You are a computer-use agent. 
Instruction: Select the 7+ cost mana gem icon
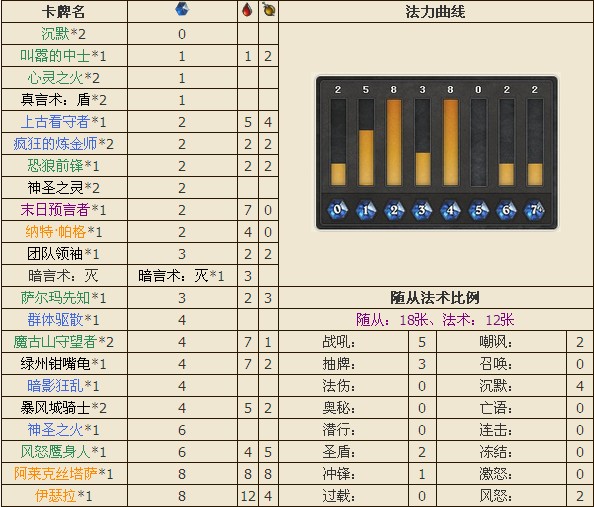[535, 210]
